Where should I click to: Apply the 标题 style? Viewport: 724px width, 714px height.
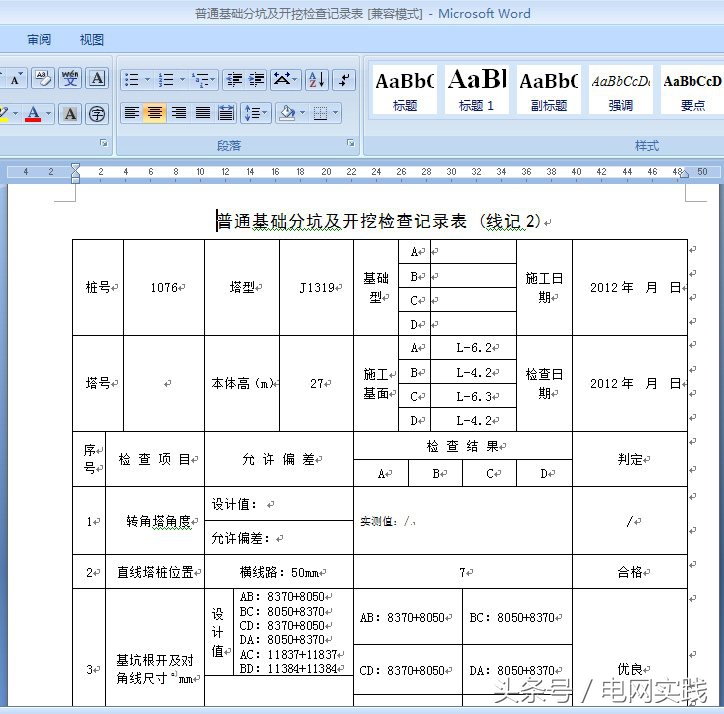pyautogui.click(x=404, y=90)
